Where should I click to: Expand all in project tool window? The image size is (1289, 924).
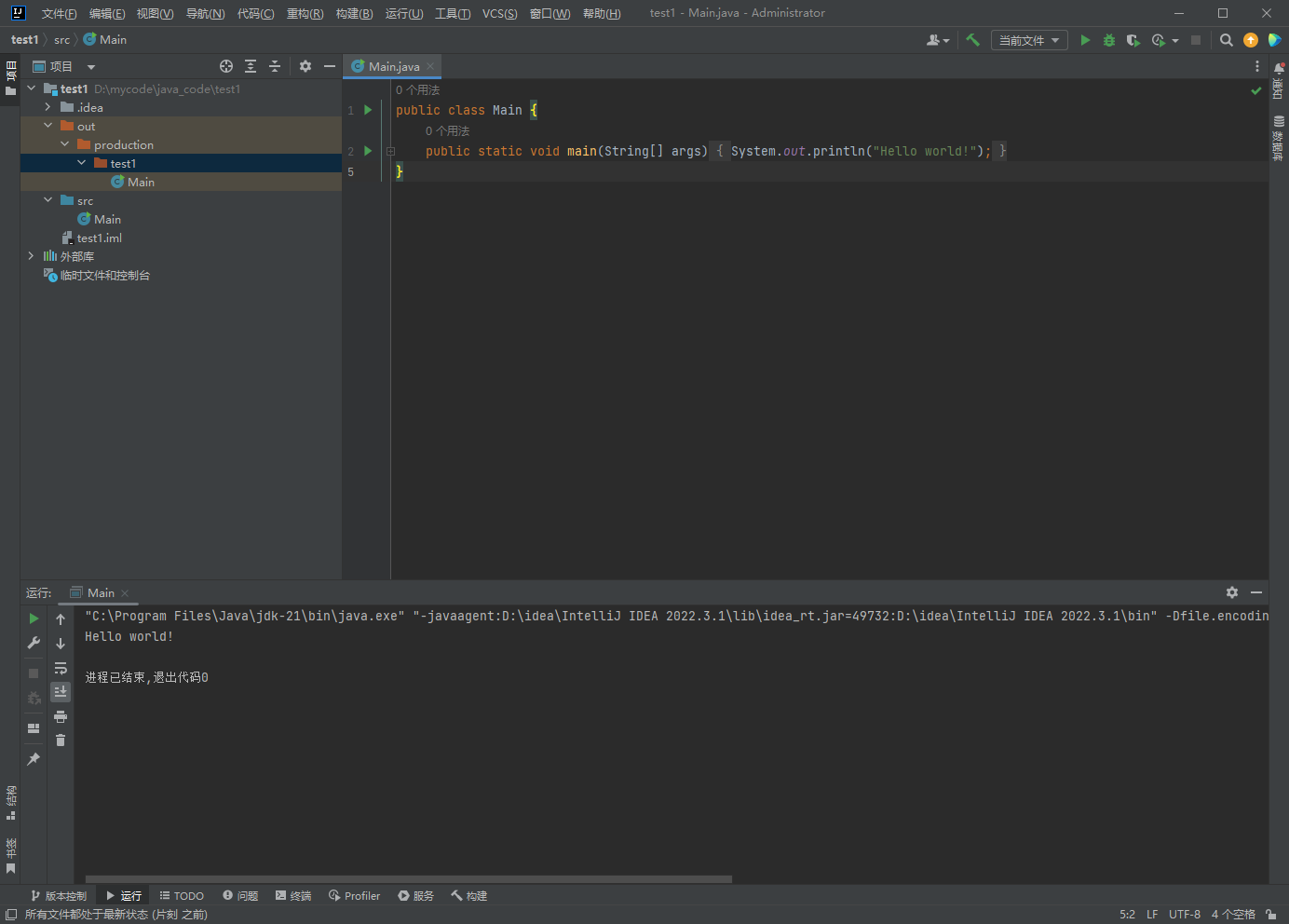click(251, 66)
